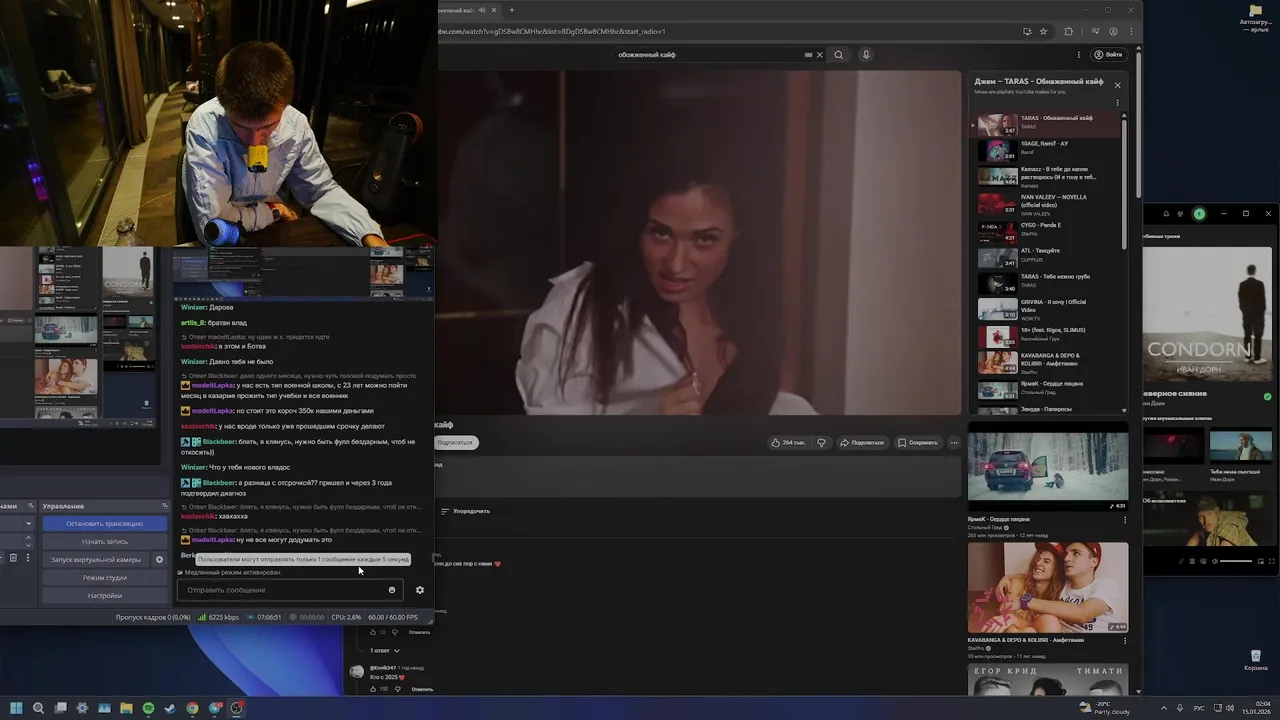Open File Explorer from the taskbar
The width and height of the screenshot is (1280, 720).
pyautogui.click(x=126, y=708)
